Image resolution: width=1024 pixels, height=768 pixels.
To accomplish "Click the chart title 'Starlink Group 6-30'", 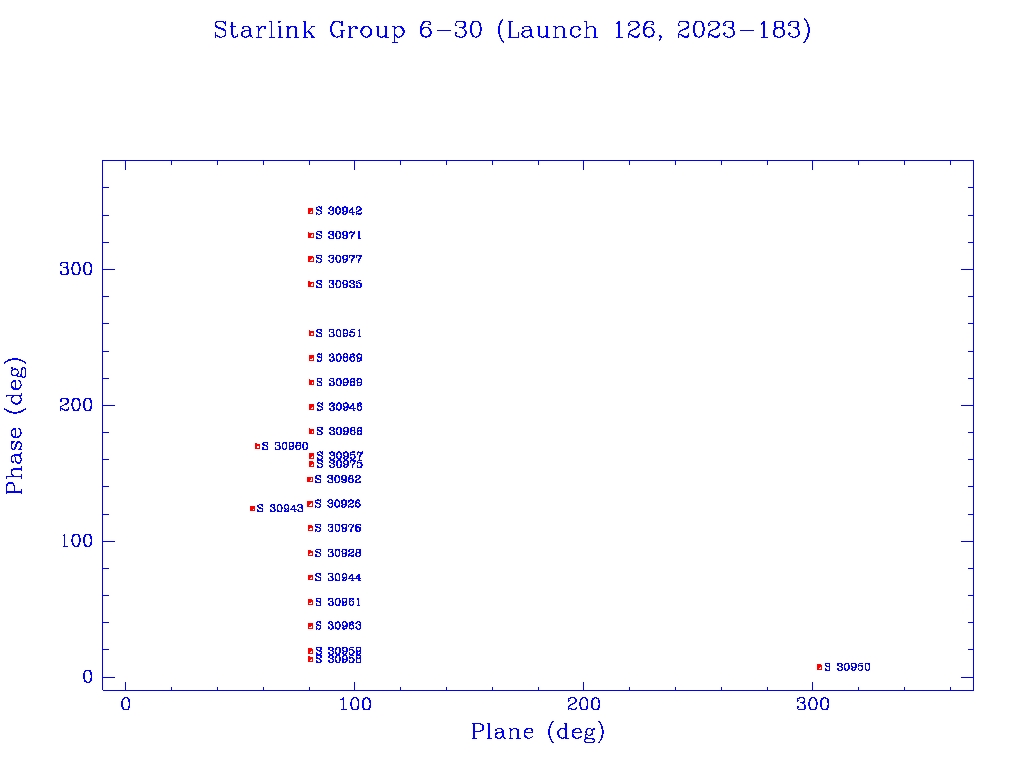I will pos(348,31).
